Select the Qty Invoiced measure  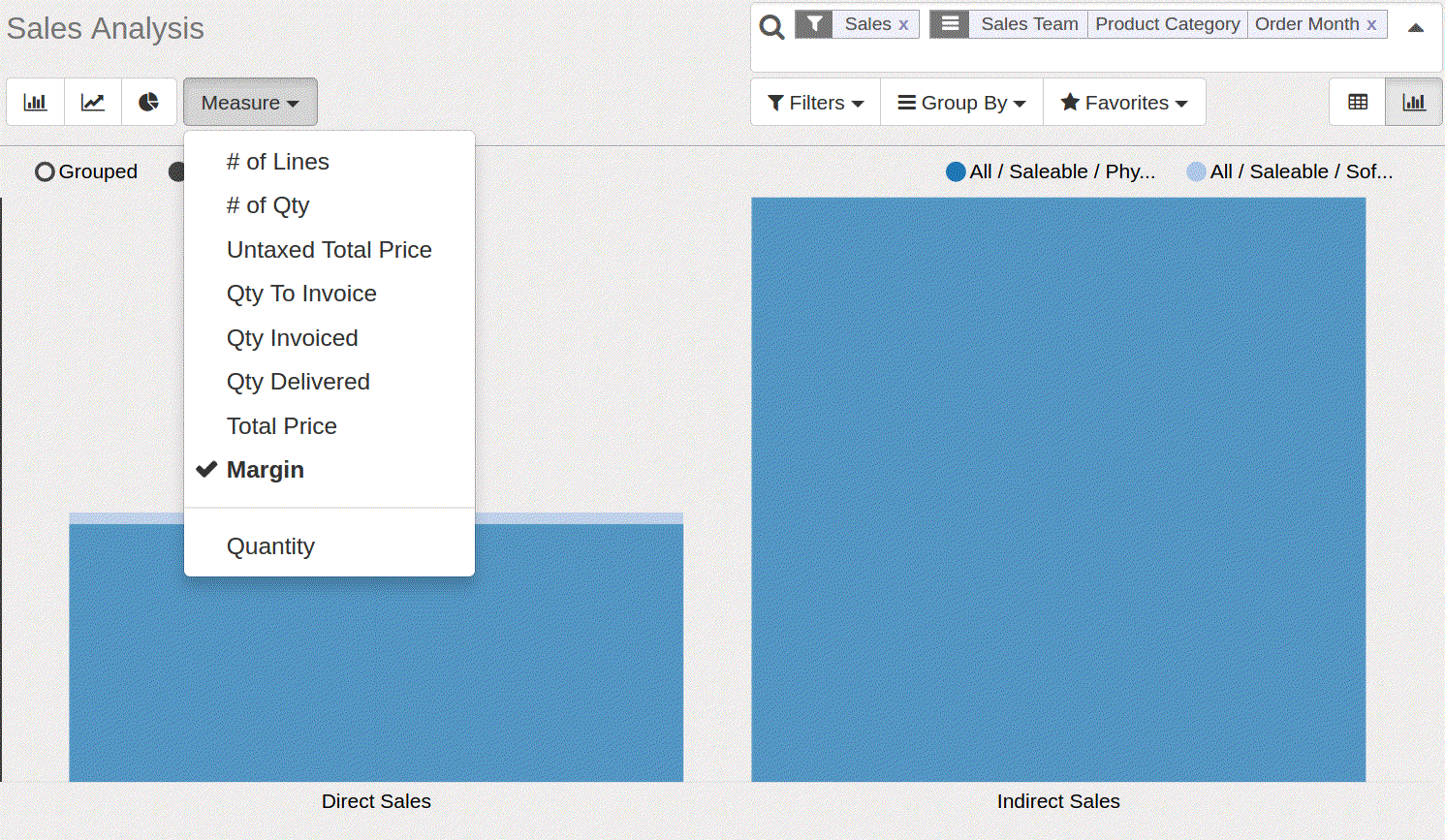pyautogui.click(x=330, y=338)
